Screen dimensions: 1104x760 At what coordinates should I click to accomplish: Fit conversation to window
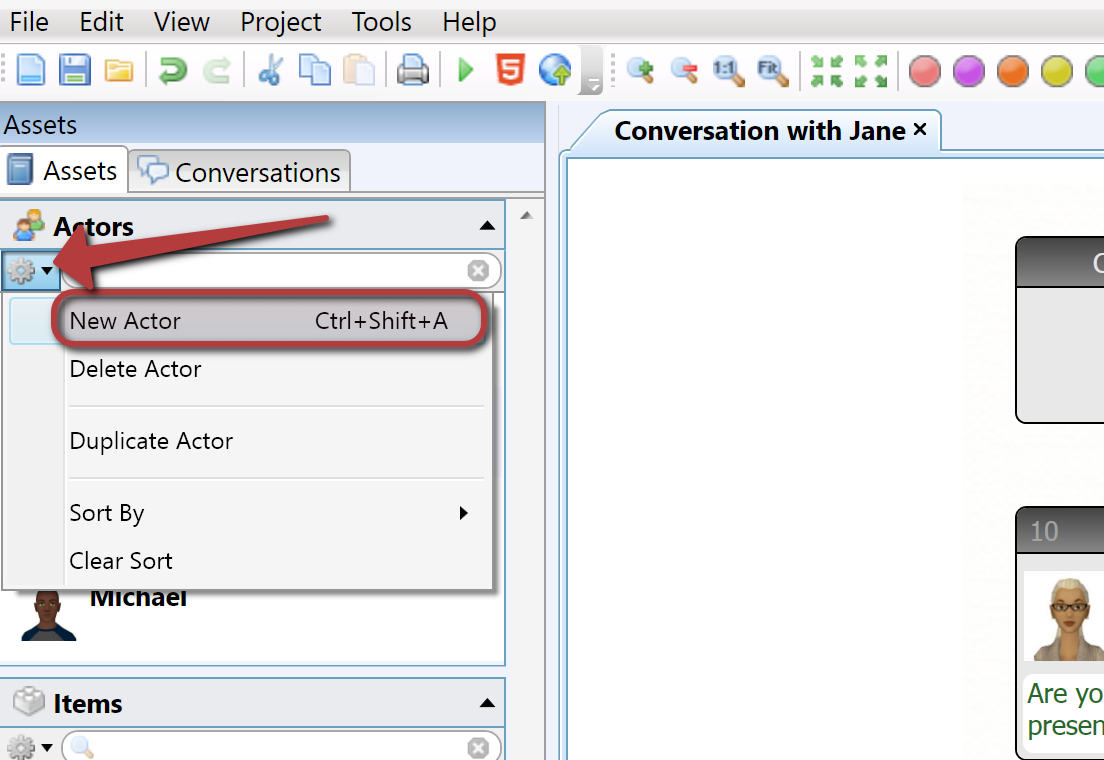click(x=772, y=71)
